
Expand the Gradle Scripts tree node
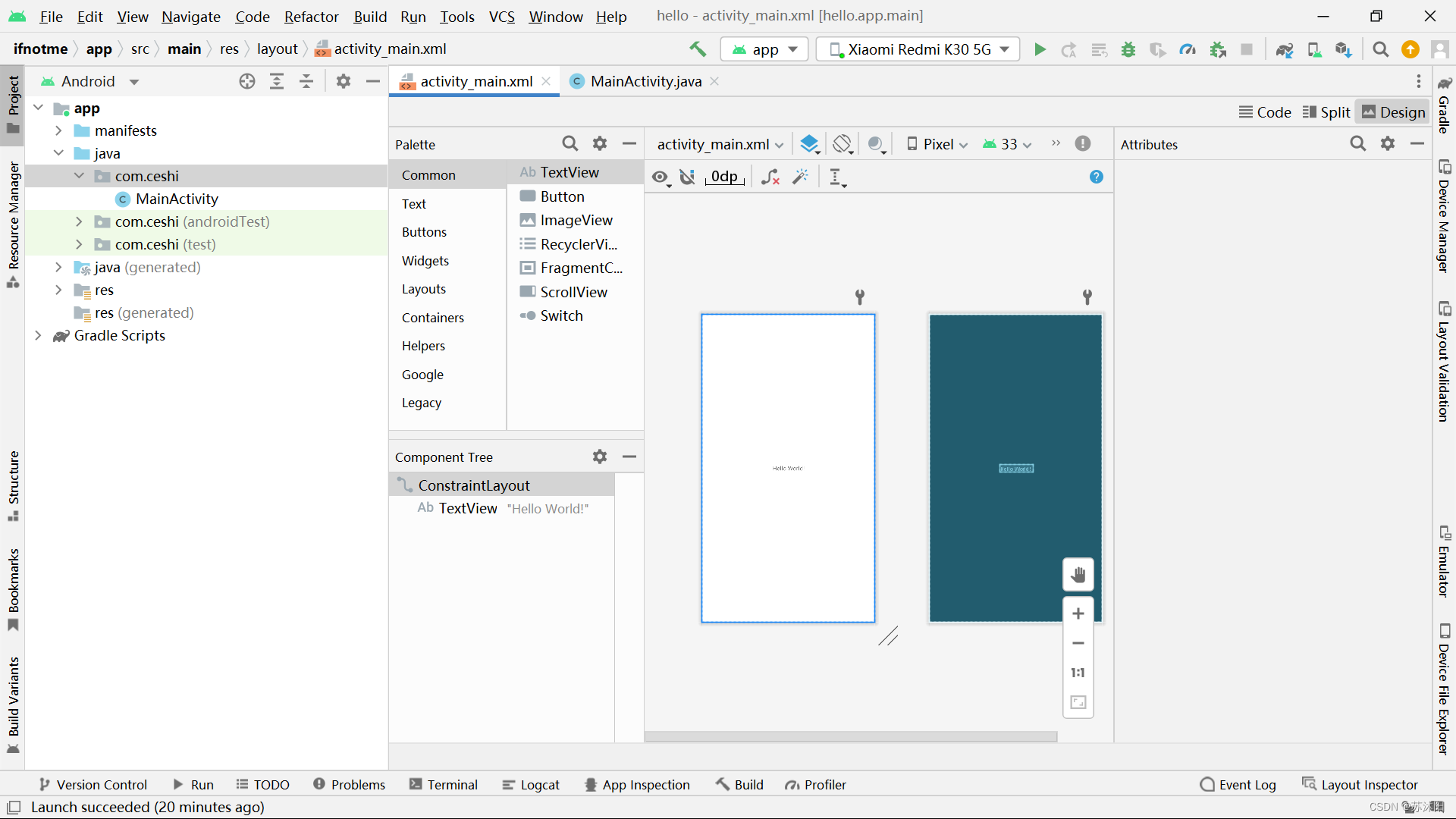coord(38,335)
